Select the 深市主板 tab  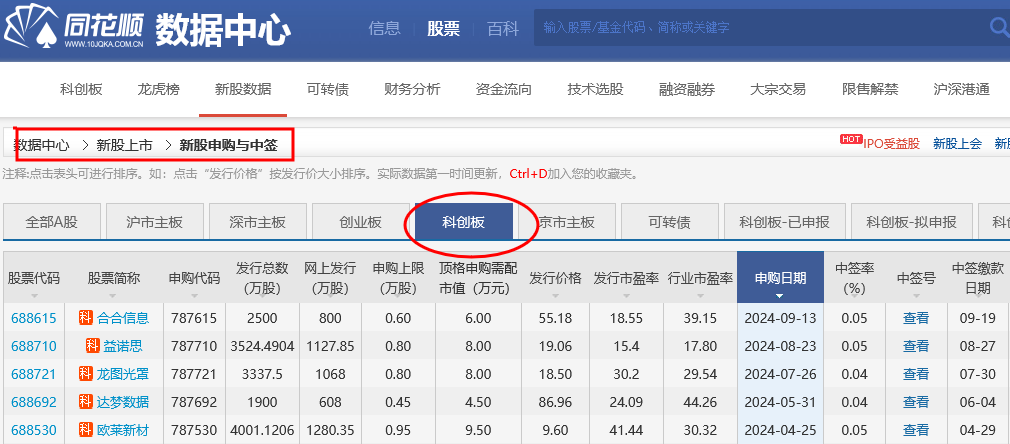pos(258,222)
